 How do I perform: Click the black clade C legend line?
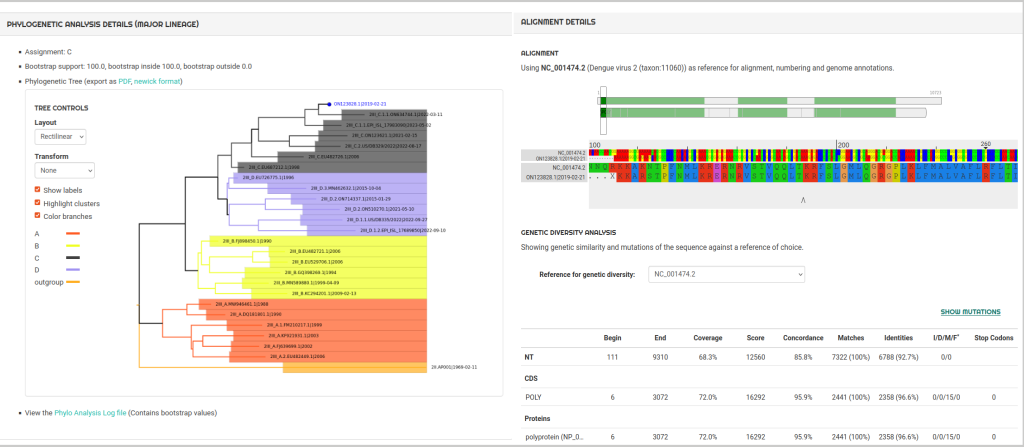point(71,258)
